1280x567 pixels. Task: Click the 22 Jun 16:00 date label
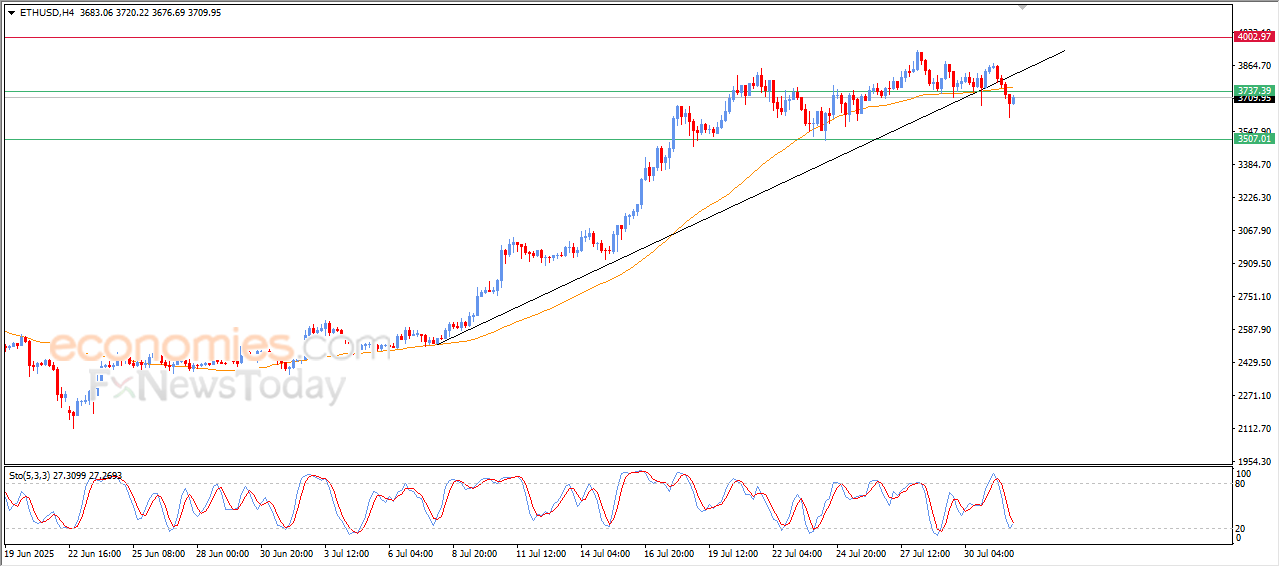click(x=94, y=552)
